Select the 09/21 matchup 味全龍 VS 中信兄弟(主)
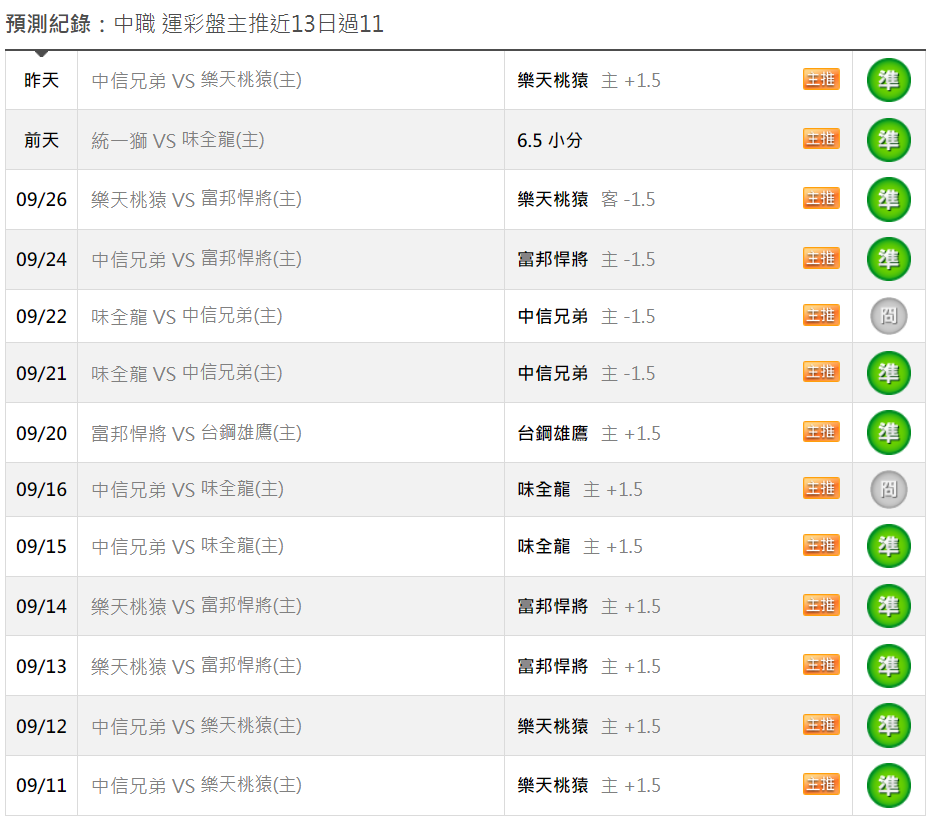The height and width of the screenshot is (820, 936). (187, 373)
